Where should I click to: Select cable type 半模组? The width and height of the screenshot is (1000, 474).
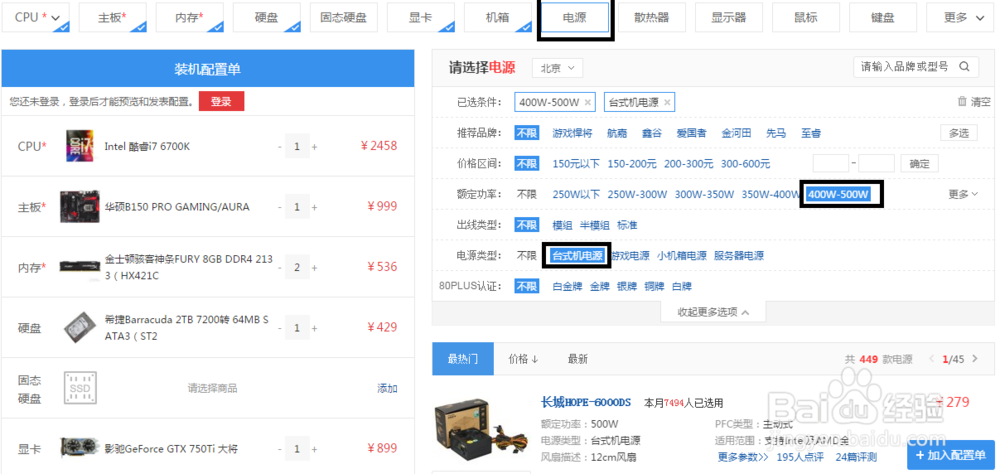pos(594,225)
